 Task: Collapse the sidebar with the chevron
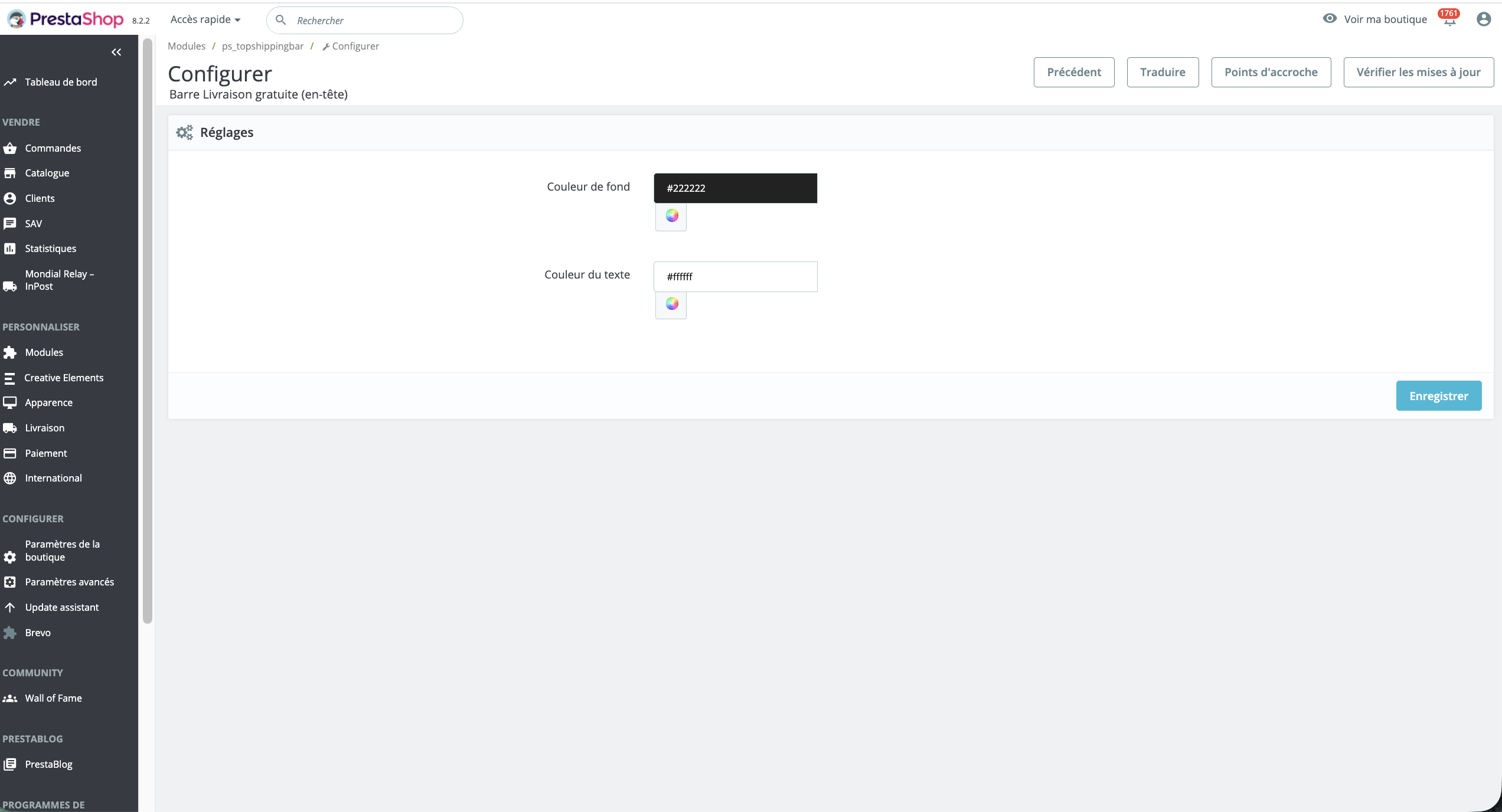click(116, 52)
